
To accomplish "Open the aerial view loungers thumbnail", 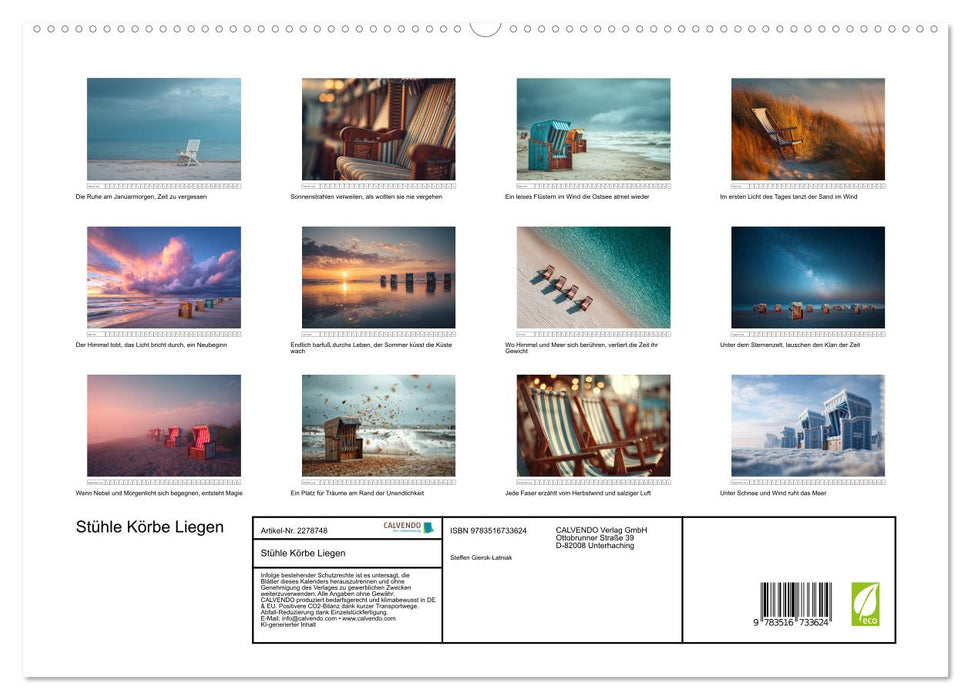I will tap(593, 277).
